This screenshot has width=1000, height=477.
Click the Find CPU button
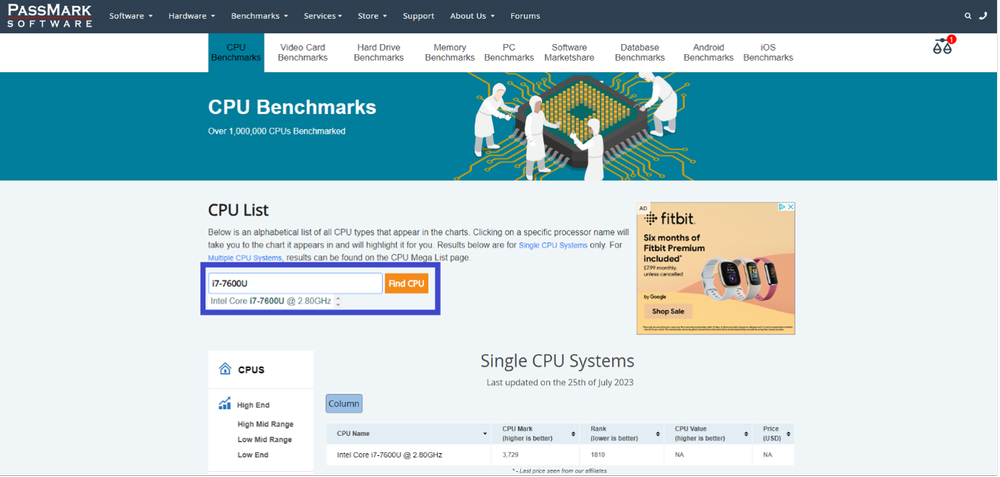(x=406, y=284)
